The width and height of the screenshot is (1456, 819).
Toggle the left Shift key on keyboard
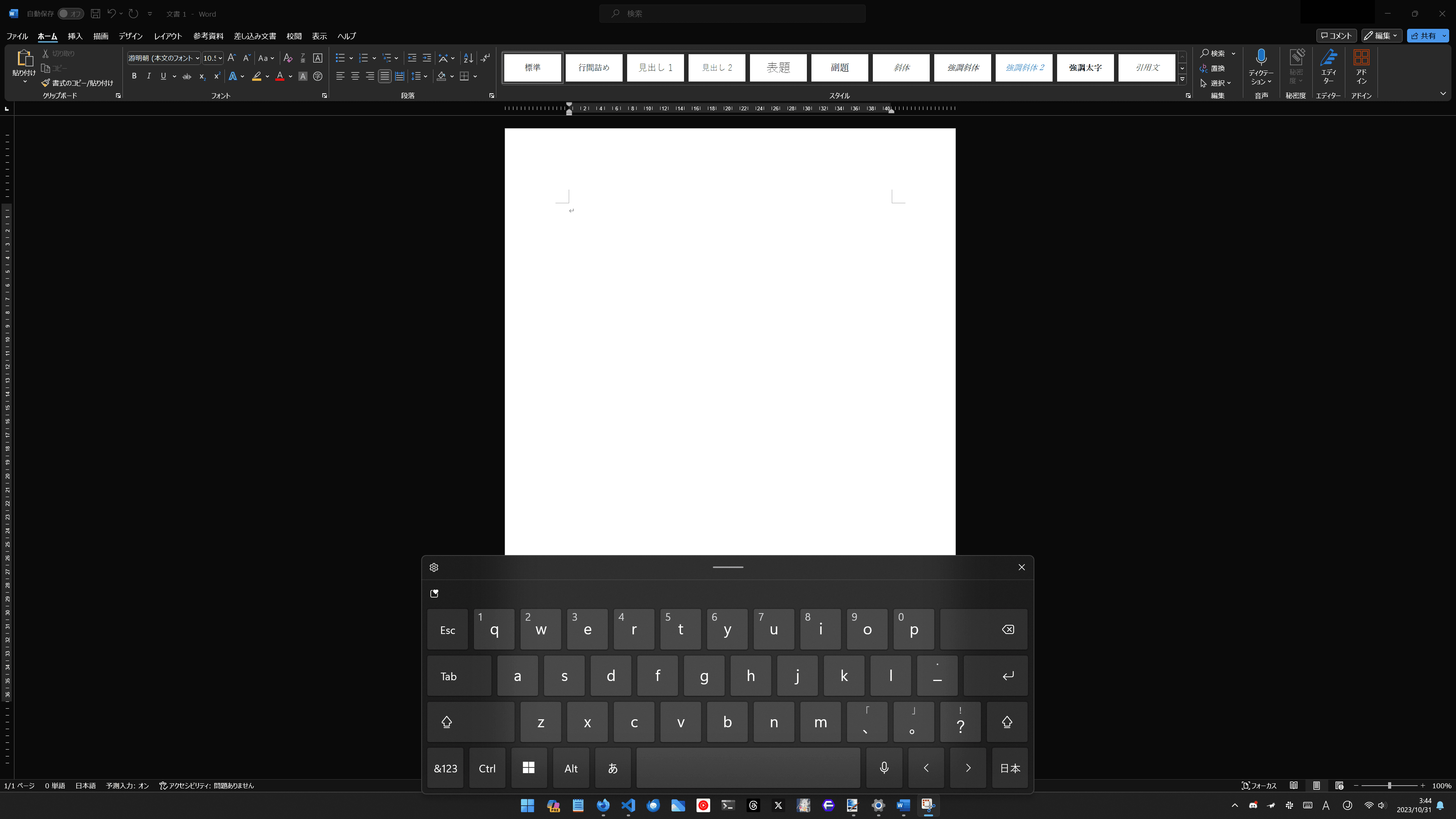point(470,722)
